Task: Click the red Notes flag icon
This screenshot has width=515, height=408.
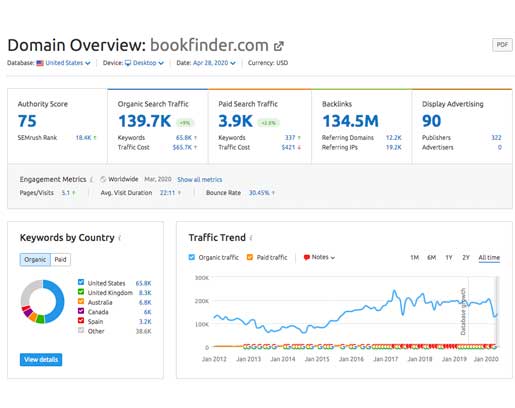Action: pos(307,257)
